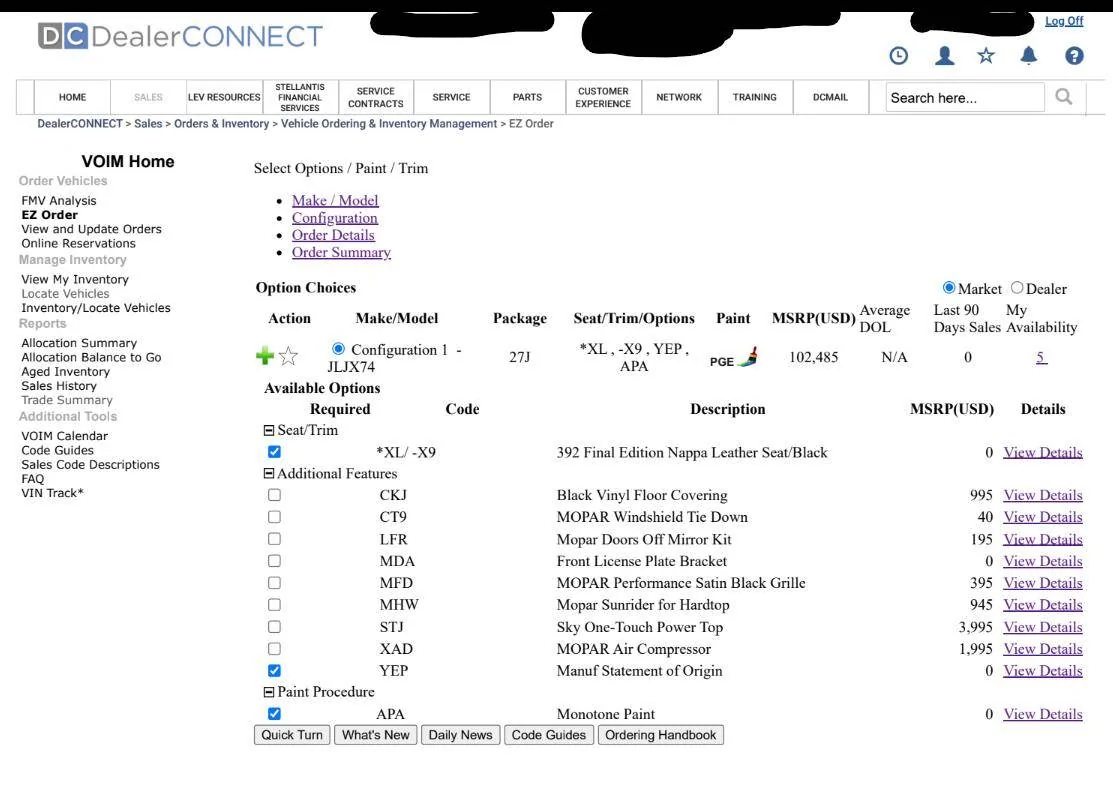
Task: Click the Daily News button
Action: pyautogui.click(x=461, y=735)
